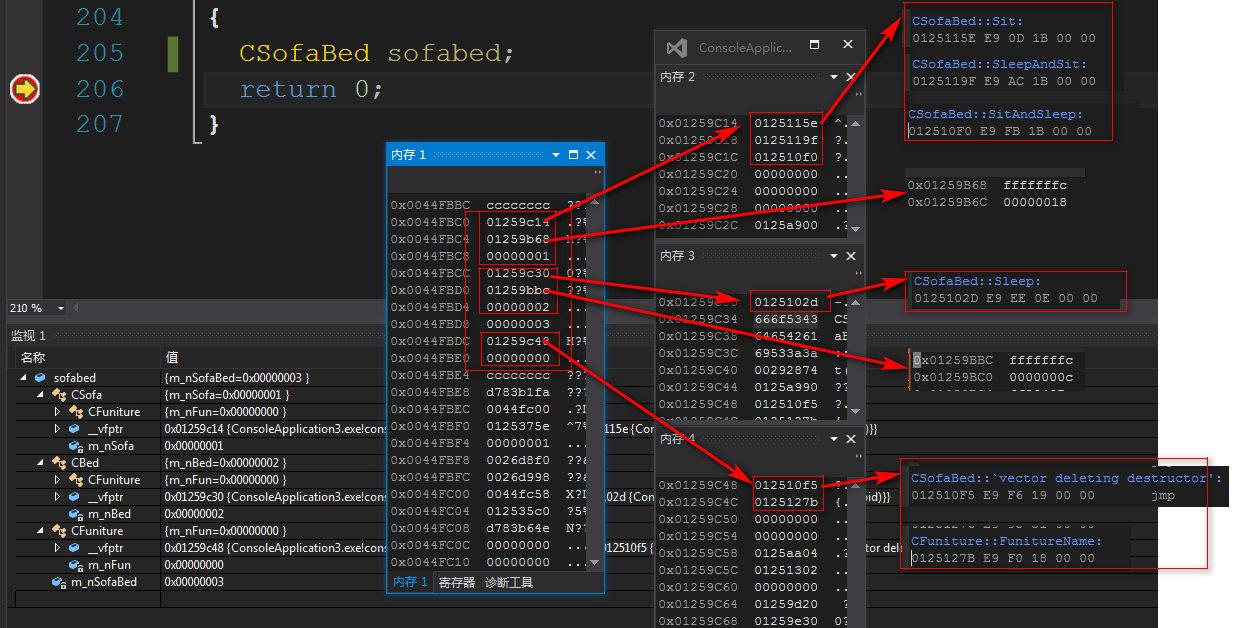Click the Visual Studio logo in floating window

point(677,47)
